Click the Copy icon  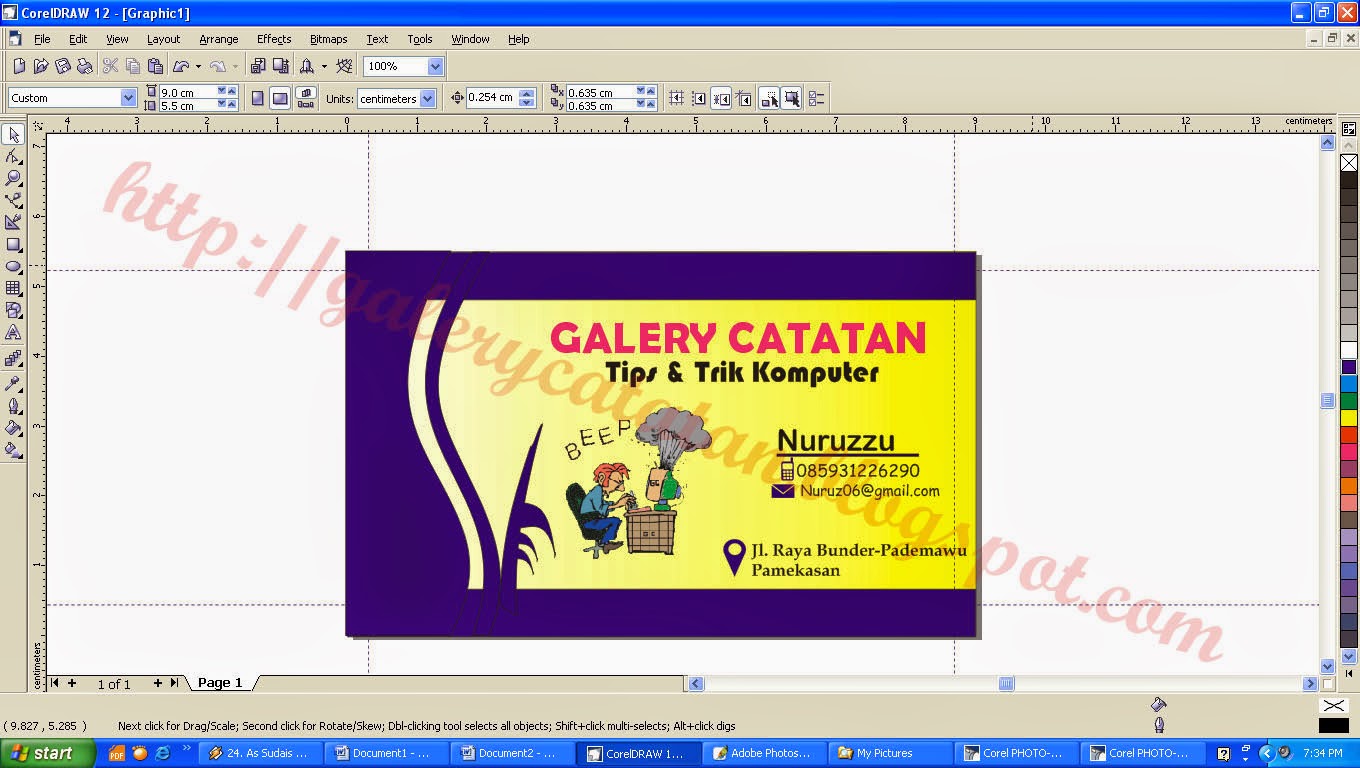click(132, 66)
